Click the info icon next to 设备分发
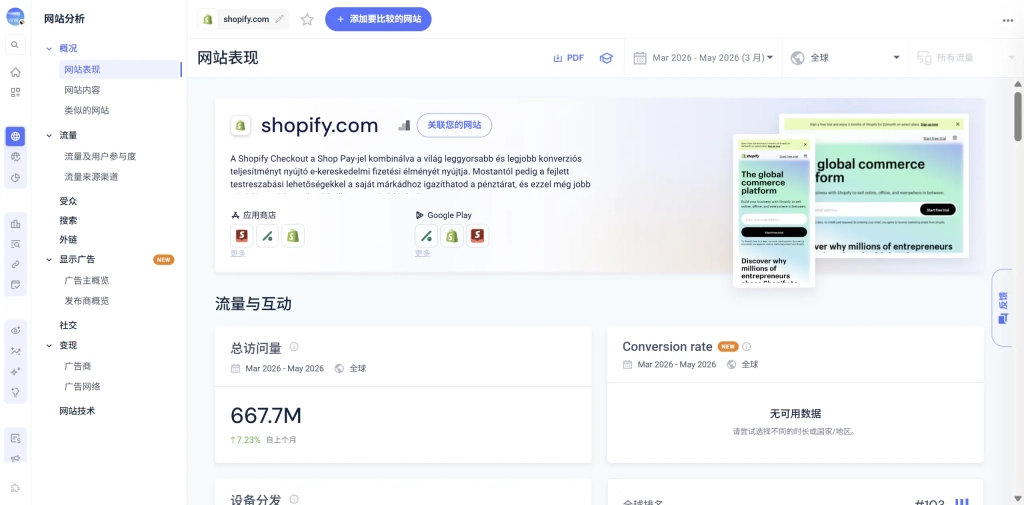The image size is (1024, 505). point(294,499)
